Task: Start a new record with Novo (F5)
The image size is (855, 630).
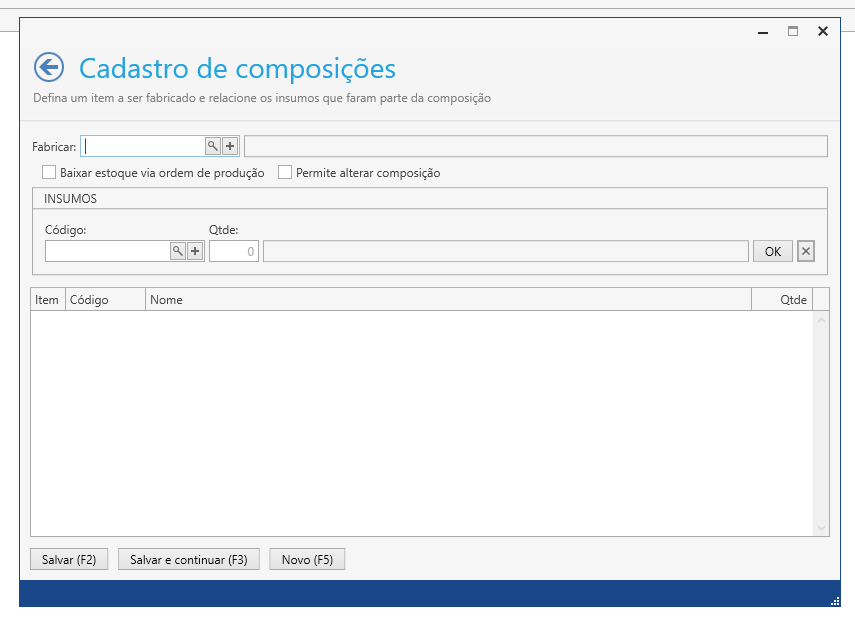Action: [307, 560]
